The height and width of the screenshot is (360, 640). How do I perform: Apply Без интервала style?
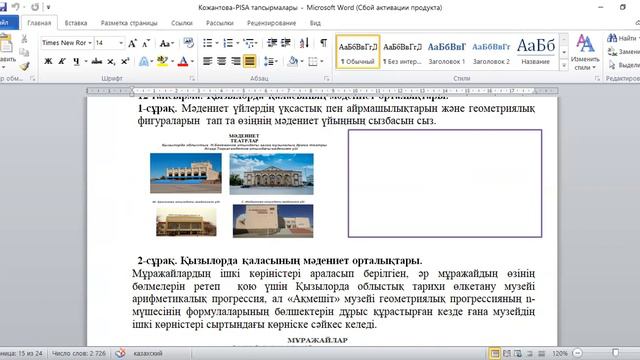point(402,52)
